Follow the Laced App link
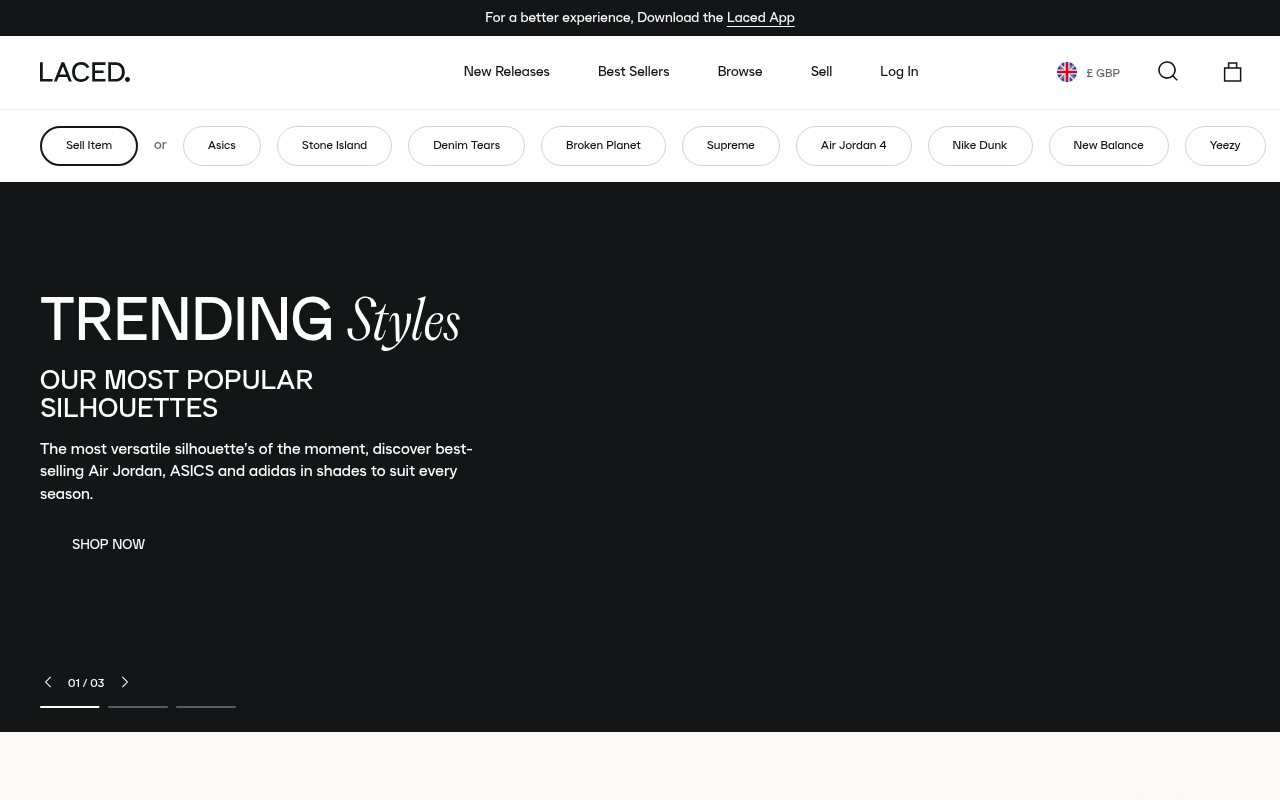Viewport: 1280px width, 800px height. (761, 18)
